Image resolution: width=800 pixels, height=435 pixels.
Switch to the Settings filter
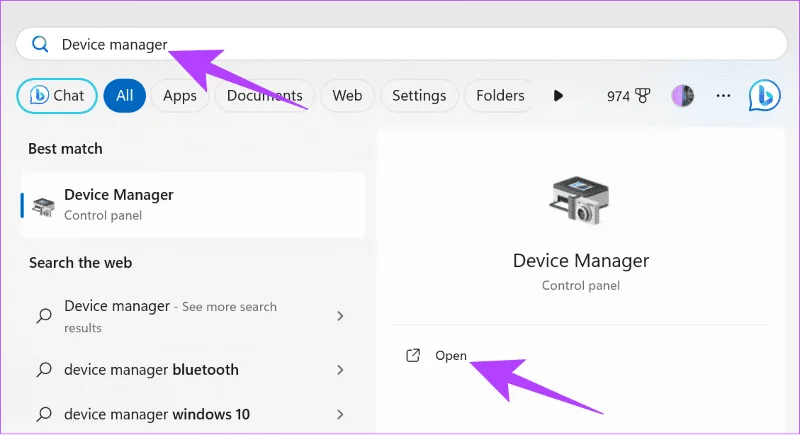coord(419,95)
